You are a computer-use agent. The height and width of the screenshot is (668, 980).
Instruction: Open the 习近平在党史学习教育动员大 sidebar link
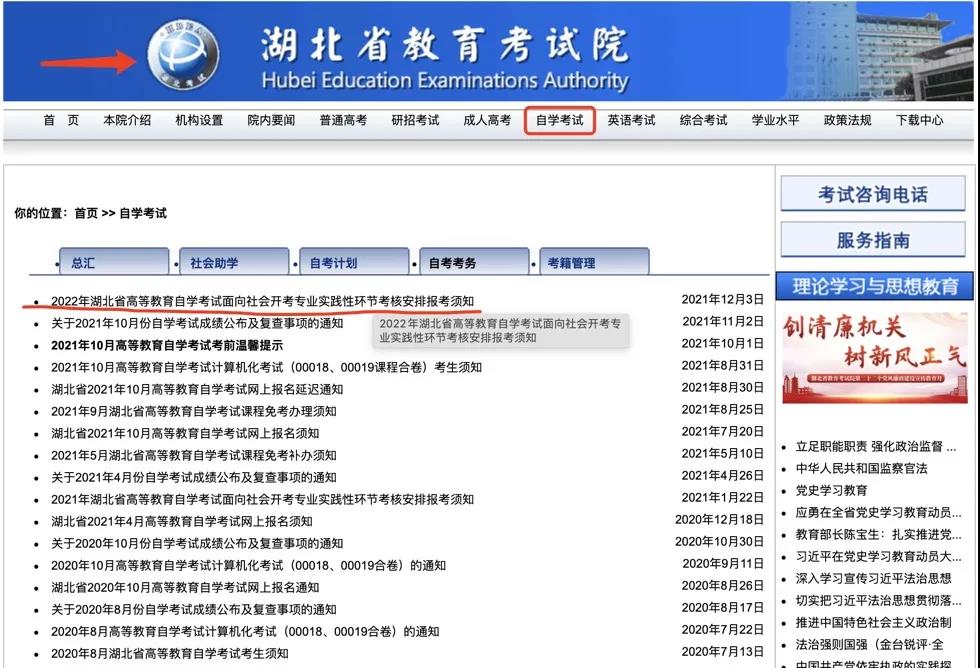point(878,556)
